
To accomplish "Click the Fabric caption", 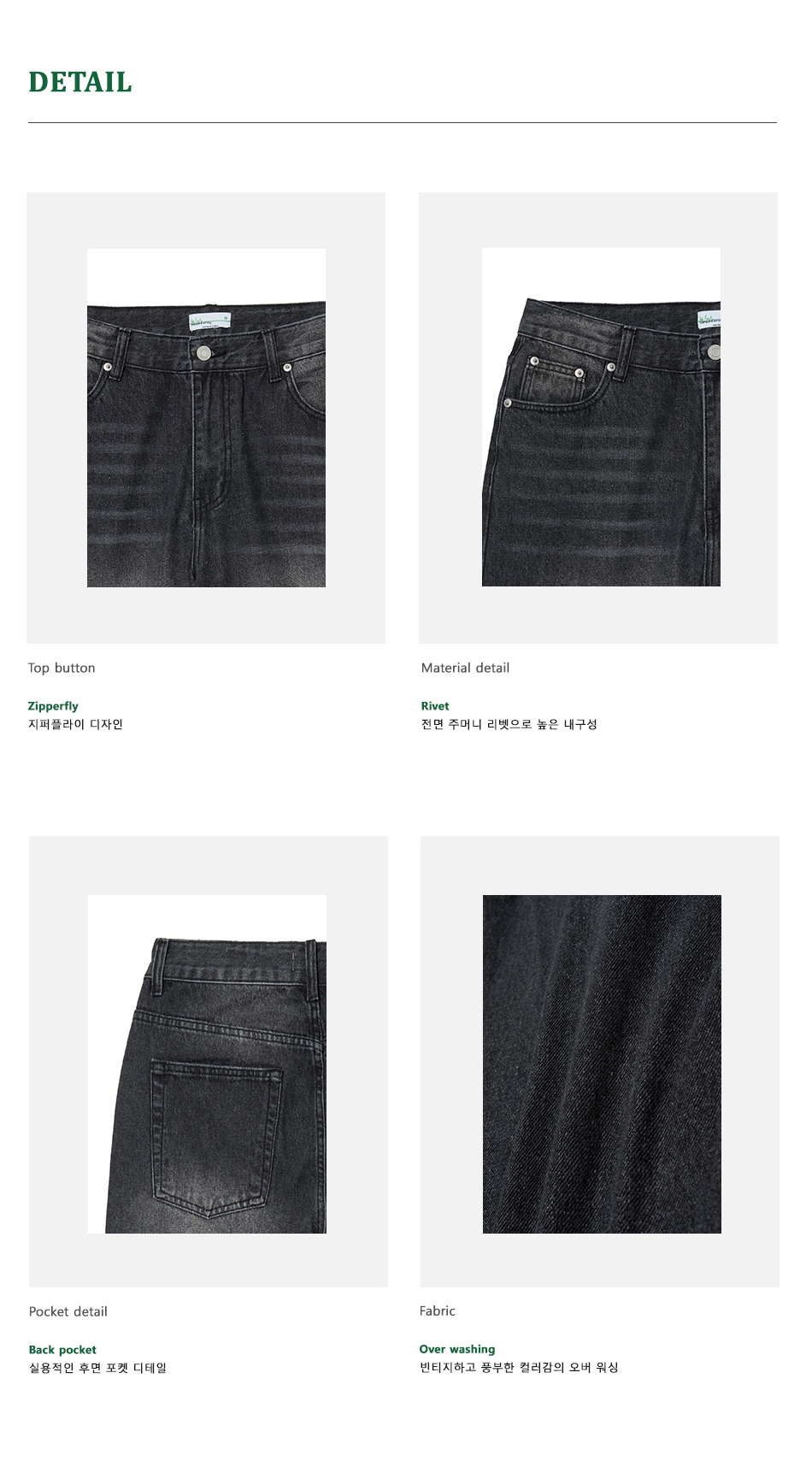I will tap(438, 1311).
